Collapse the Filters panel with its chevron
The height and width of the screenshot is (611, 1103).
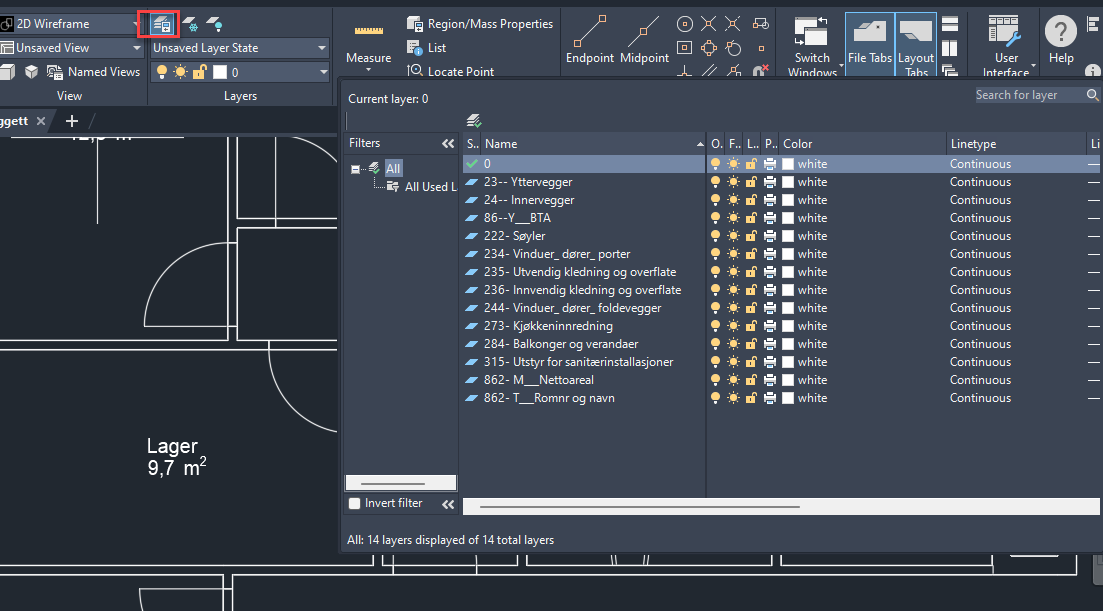[x=448, y=142]
